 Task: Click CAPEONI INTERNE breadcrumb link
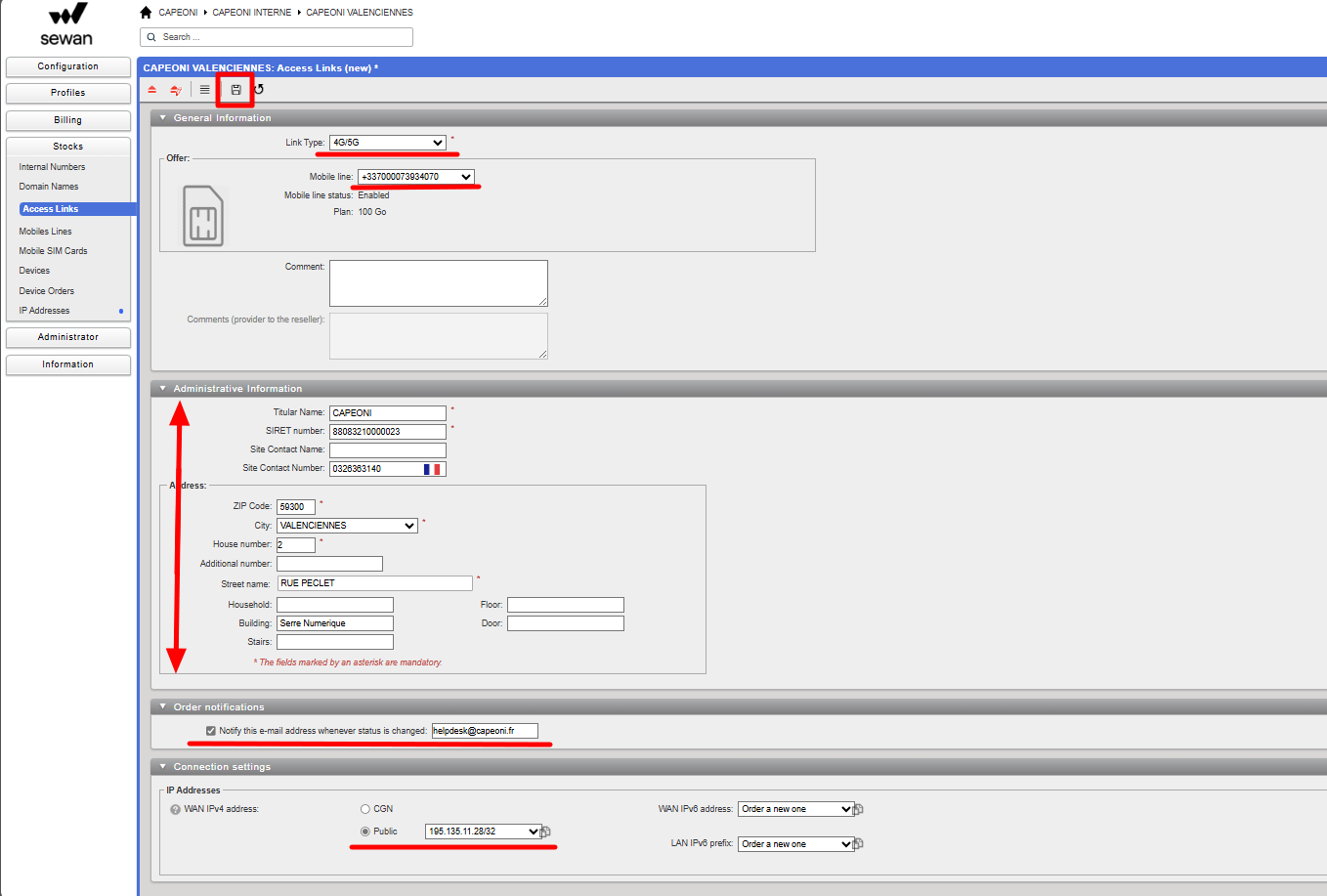click(x=252, y=13)
